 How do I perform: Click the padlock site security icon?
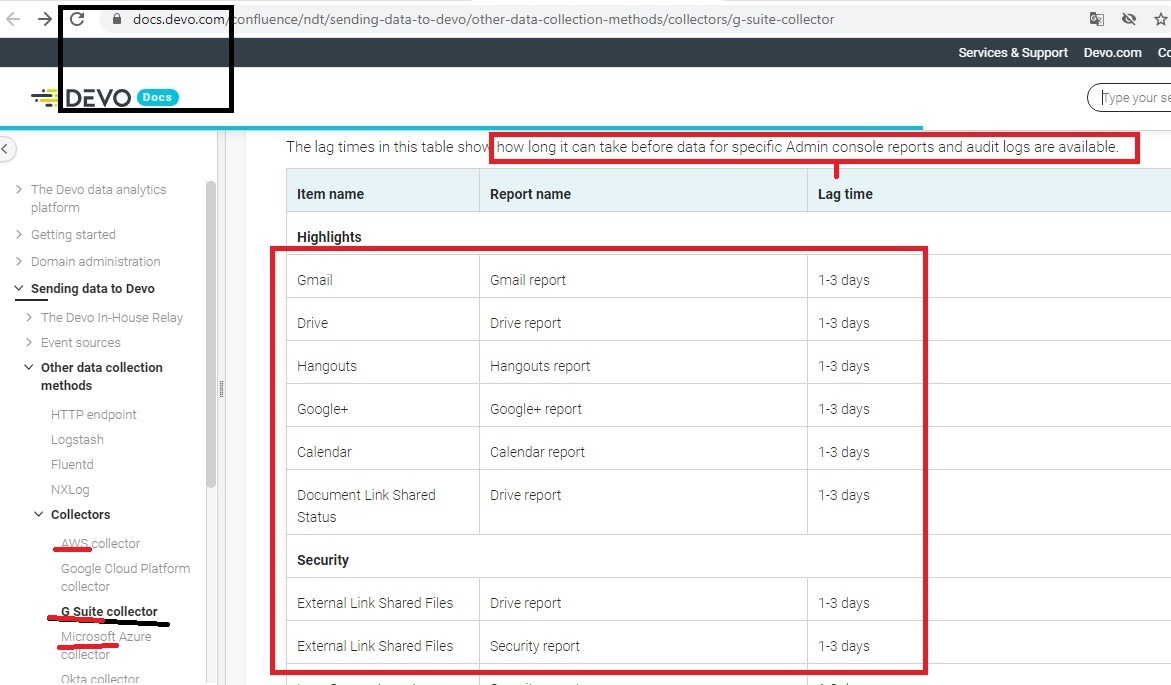(117, 19)
